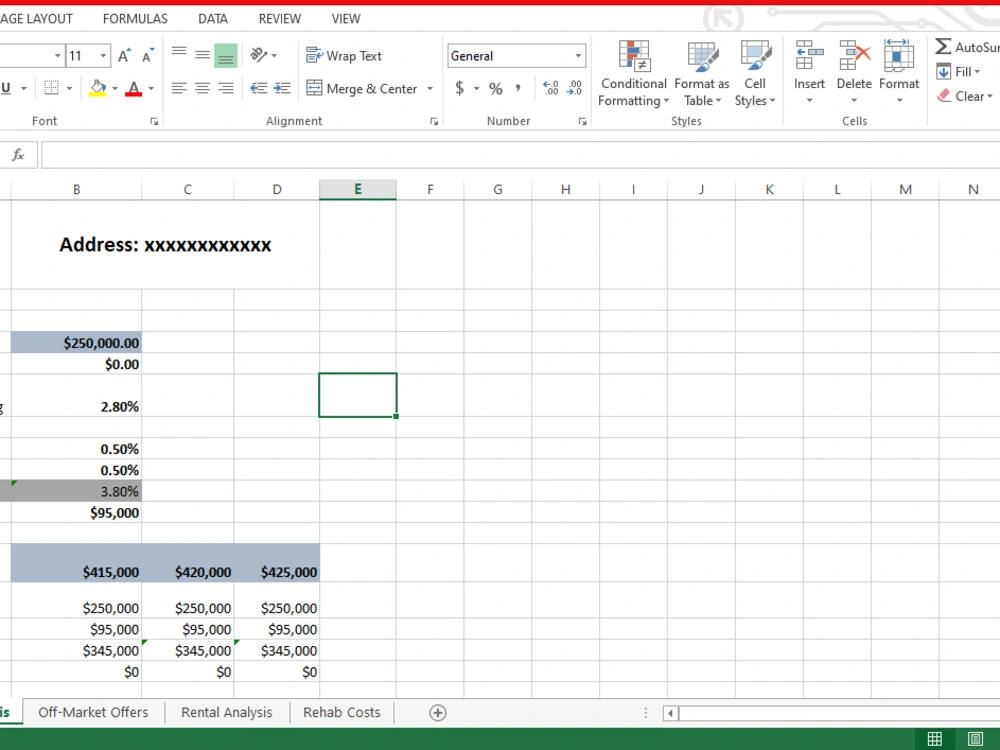This screenshot has height=750, width=1000.
Task: Toggle Bottom Align button
Action: [x=226, y=55]
